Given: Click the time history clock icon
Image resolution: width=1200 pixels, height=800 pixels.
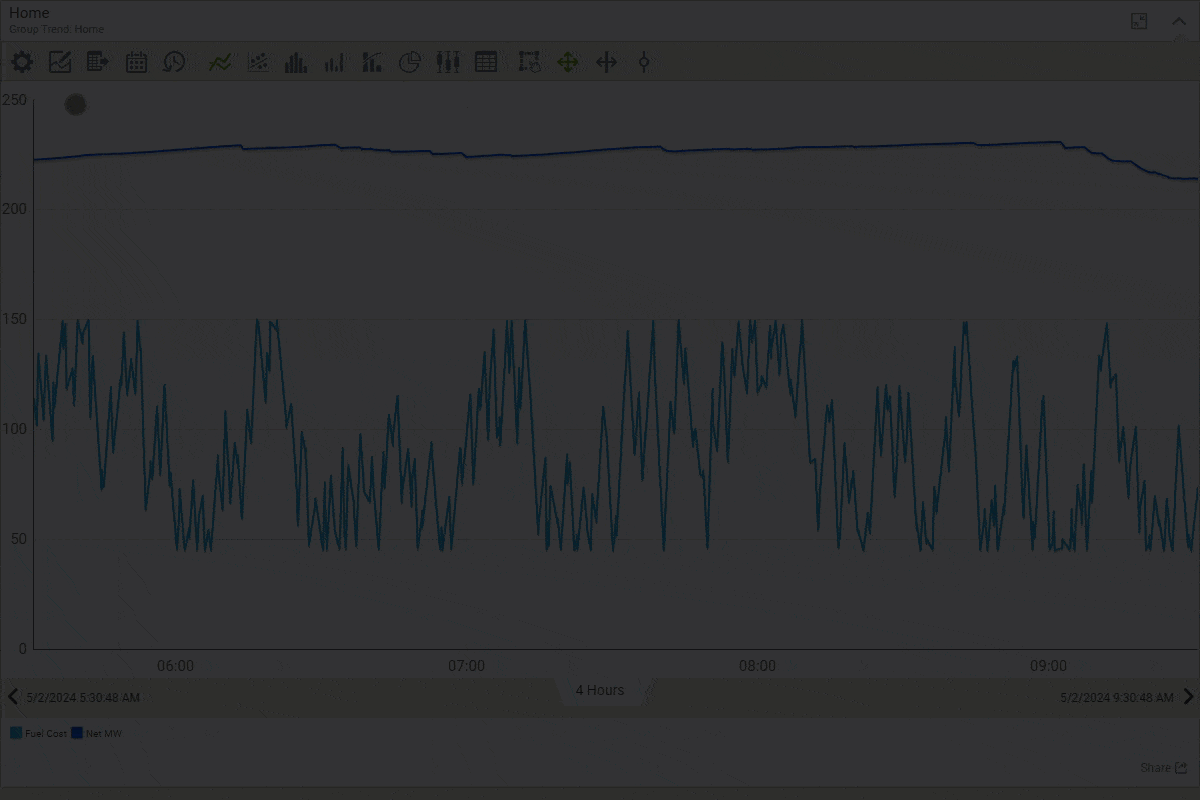Looking at the screenshot, I should (x=174, y=62).
